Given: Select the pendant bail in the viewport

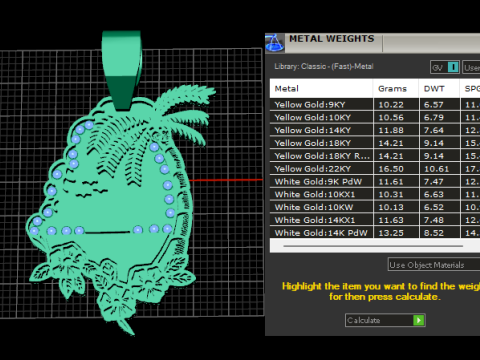Looking at the screenshot, I should tap(122, 70).
